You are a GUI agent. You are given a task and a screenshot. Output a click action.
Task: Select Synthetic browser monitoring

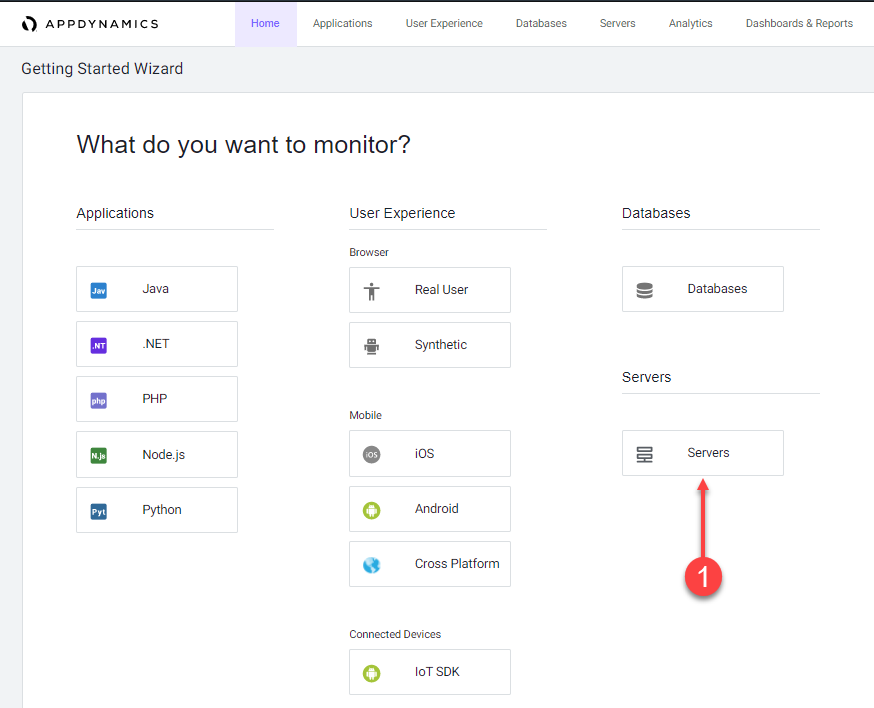click(430, 345)
